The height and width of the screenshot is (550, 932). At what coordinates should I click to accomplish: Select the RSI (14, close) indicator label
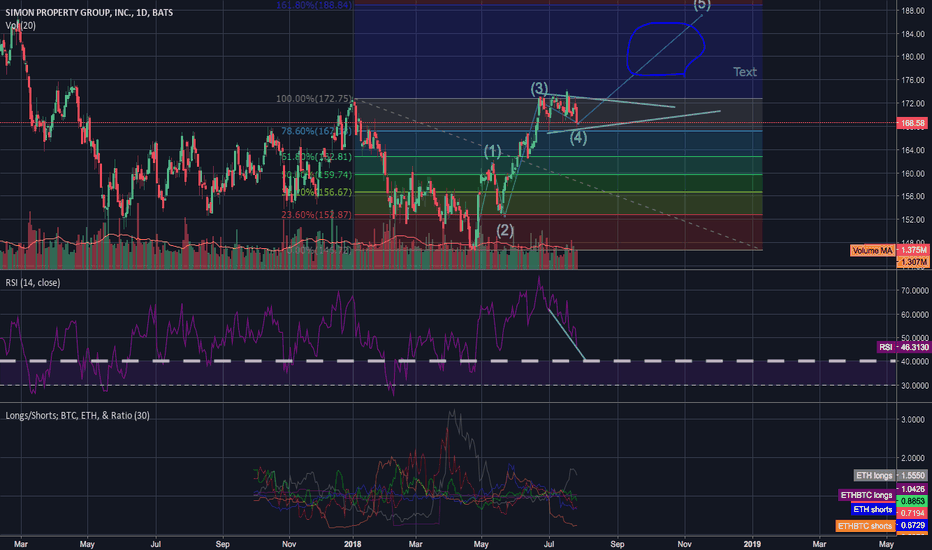(x=33, y=282)
